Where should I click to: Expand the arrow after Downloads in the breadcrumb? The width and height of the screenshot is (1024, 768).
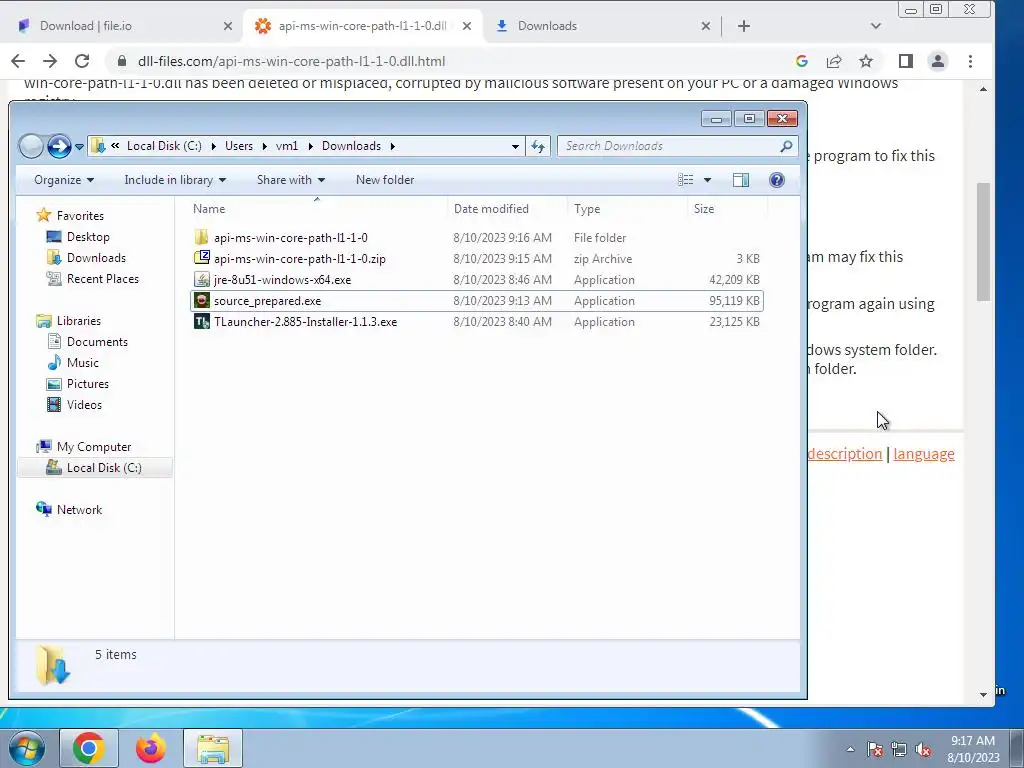click(x=392, y=146)
